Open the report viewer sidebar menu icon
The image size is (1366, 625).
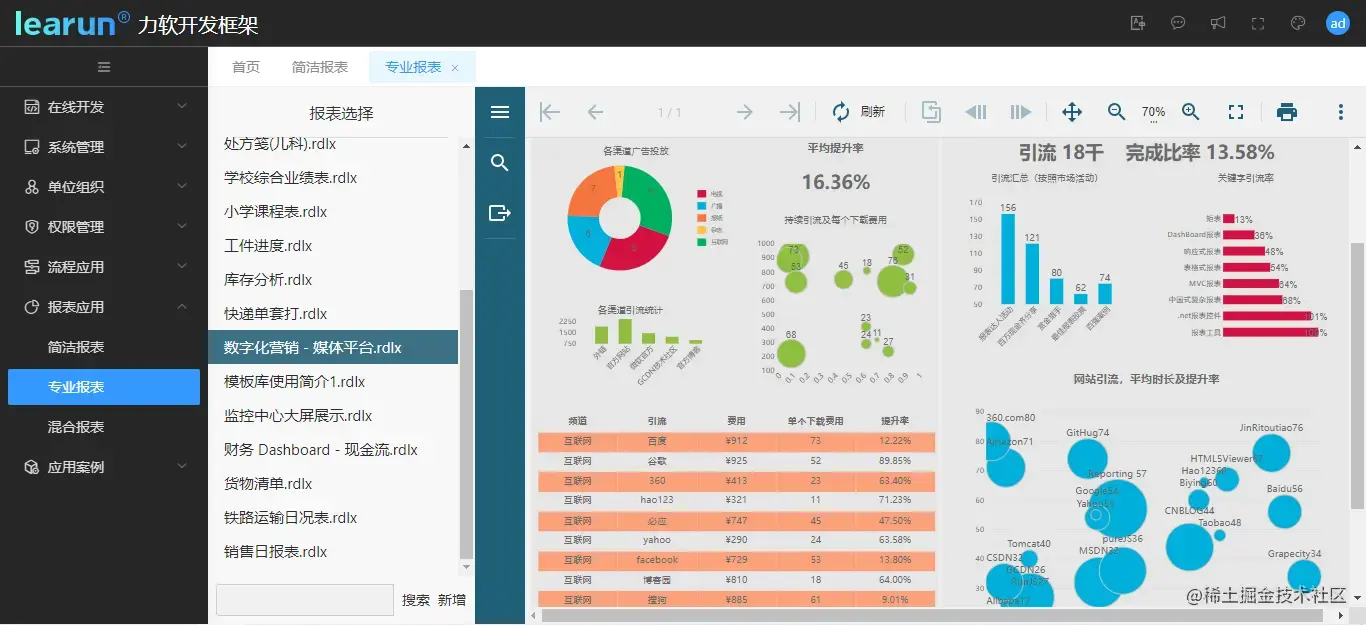click(500, 112)
